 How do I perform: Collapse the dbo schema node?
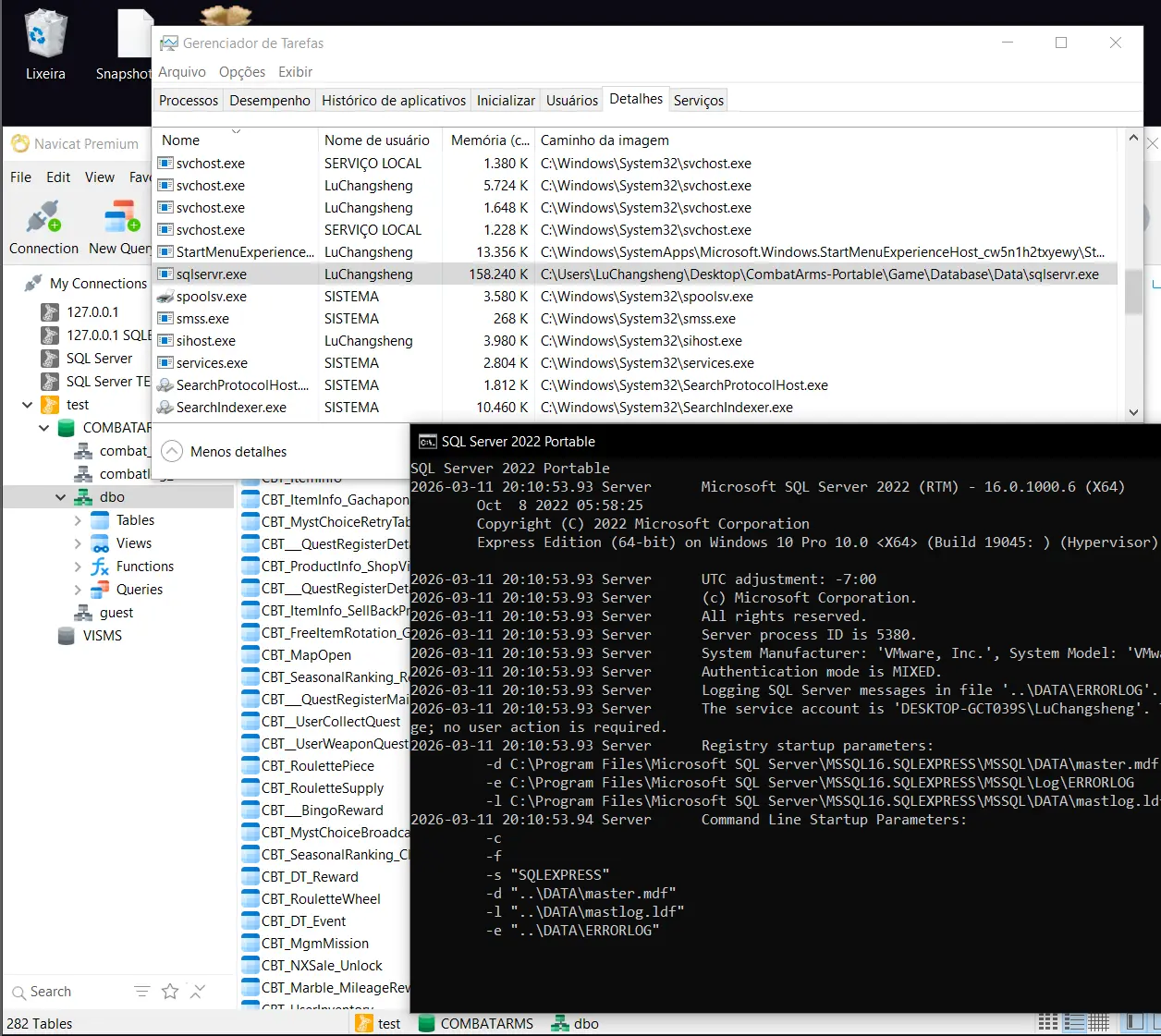(x=60, y=497)
